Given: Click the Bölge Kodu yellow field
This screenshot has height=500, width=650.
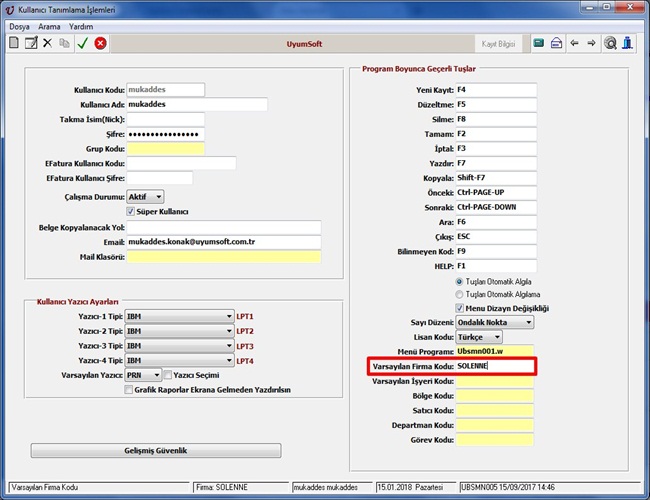Looking at the screenshot, I should click(495, 396).
